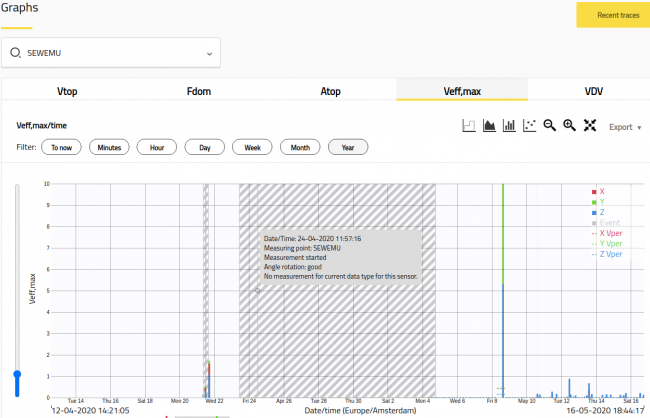650x418 pixels.
Task: Zoom in the graph
Action: (569, 126)
